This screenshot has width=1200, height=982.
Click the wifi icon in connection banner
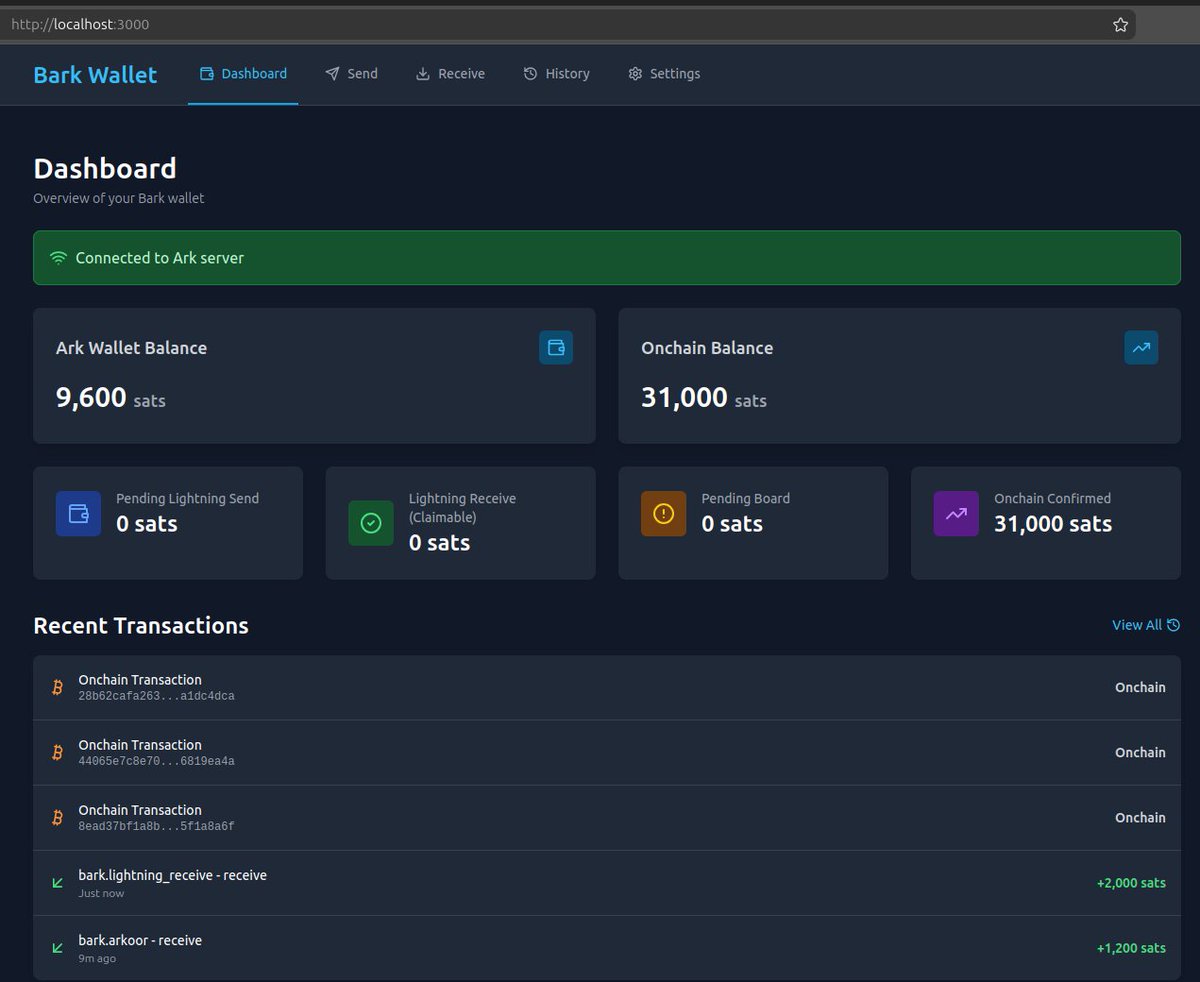click(58, 258)
